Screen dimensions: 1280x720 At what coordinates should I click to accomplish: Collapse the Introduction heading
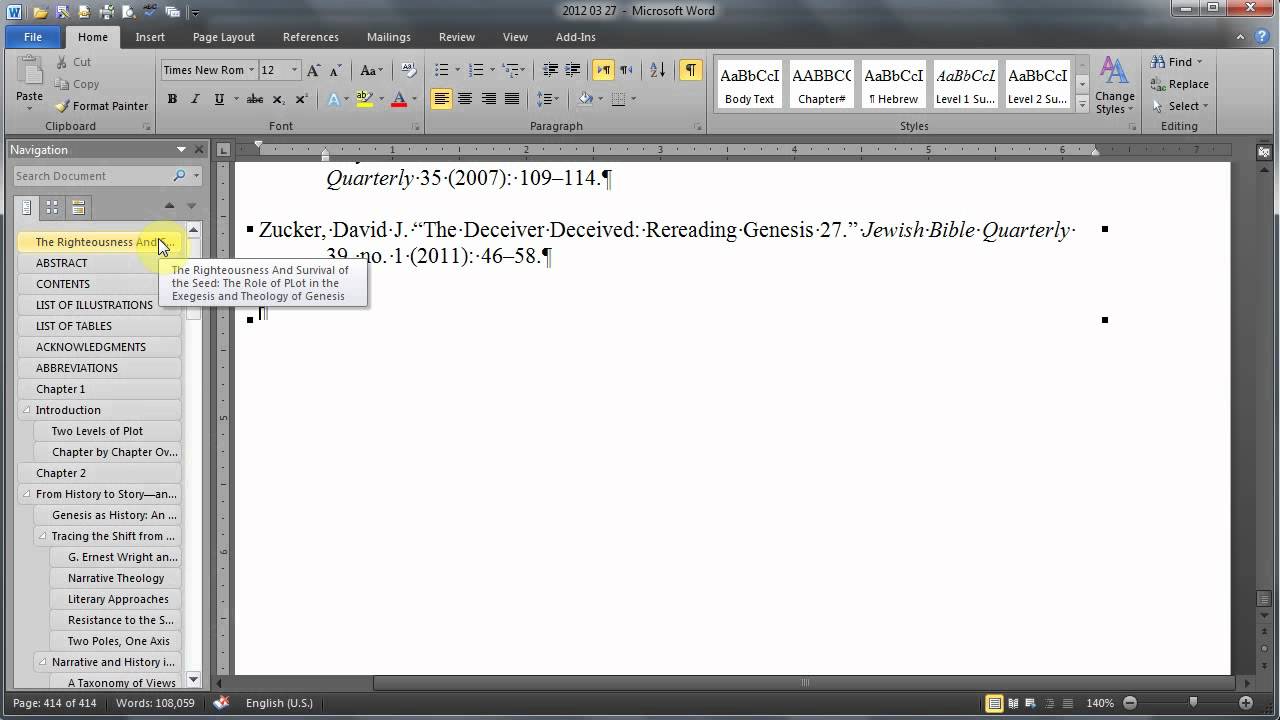click(x=26, y=410)
